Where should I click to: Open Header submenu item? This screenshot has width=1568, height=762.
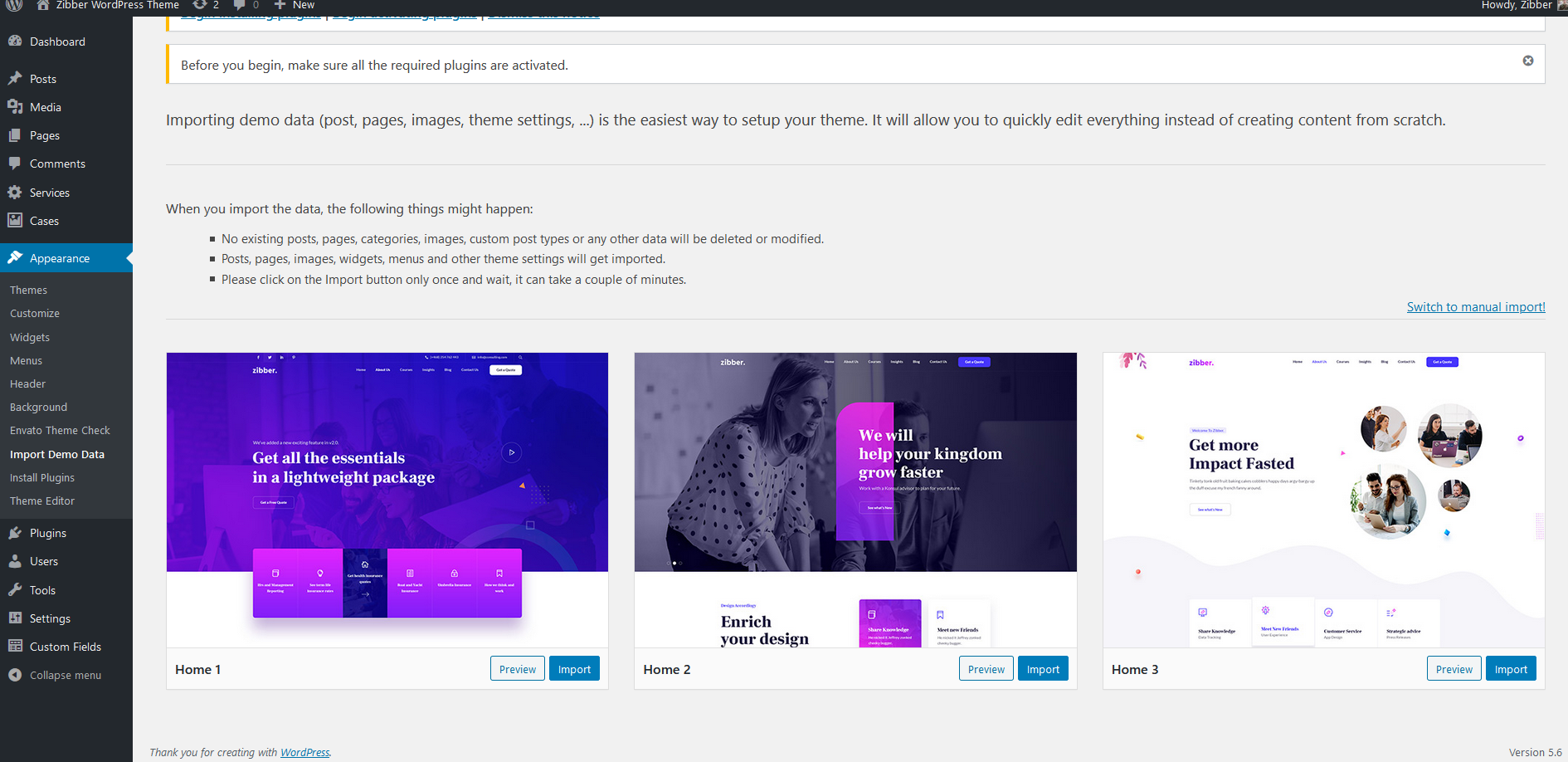pyautogui.click(x=27, y=383)
